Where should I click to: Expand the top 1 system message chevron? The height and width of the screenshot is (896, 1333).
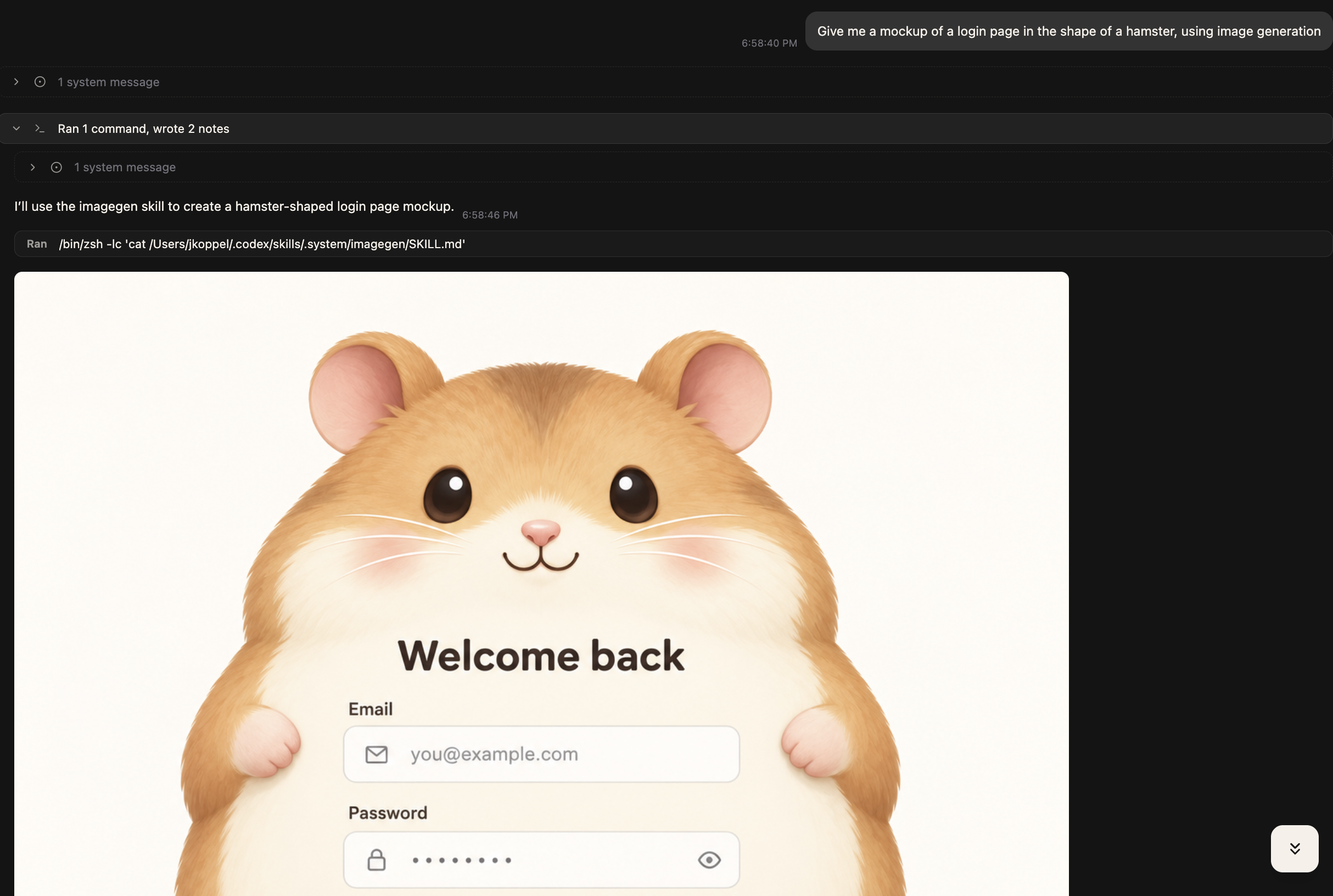(x=16, y=82)
